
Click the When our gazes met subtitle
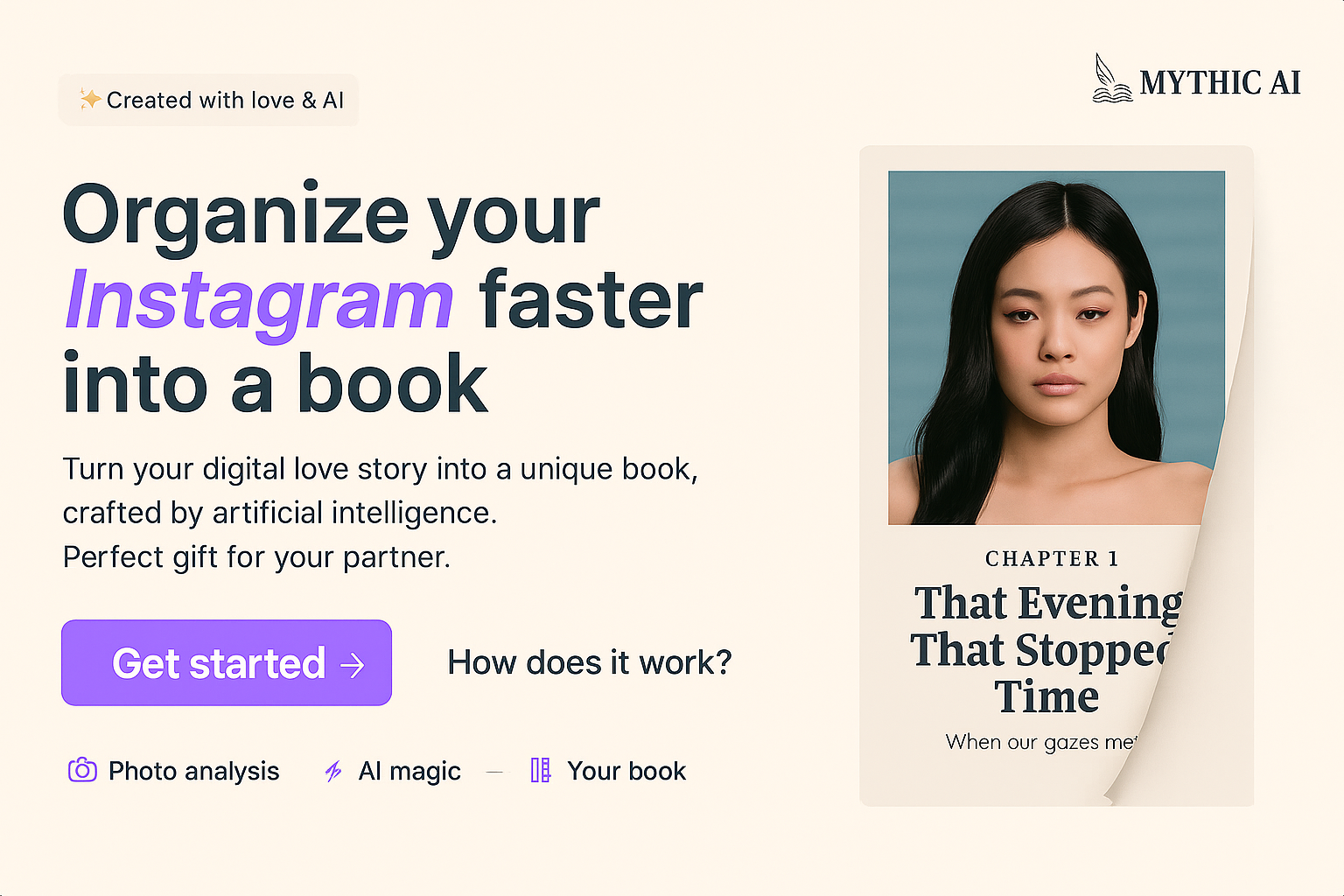pyautogui.click(x=1041, y=742)
